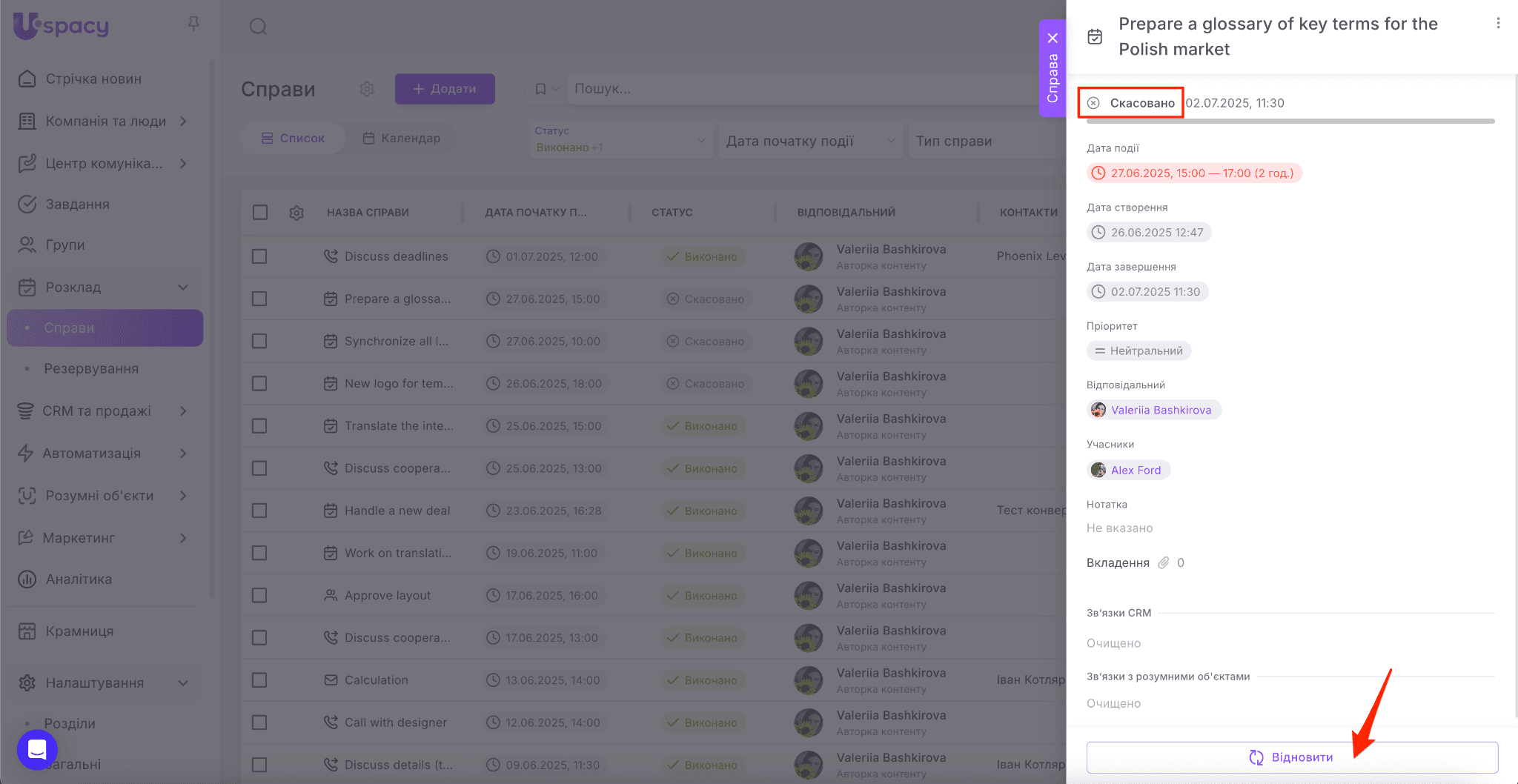1518x784 pixels.
Task: Click the Додати button
Action: tap(445, 89)
